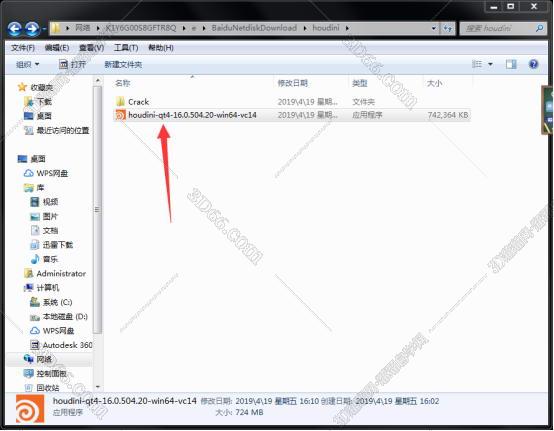The image size is (554, 431).
Task: Click the houdini installer file icon
Action: pyautogui.click(x=120, y=115)
